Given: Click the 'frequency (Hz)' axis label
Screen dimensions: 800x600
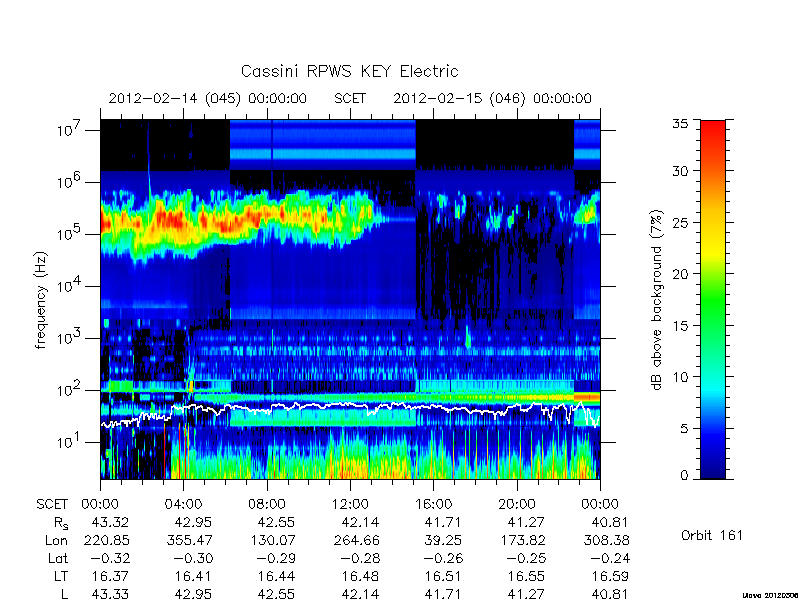Looking at the screenshot, I should point(41,301).
